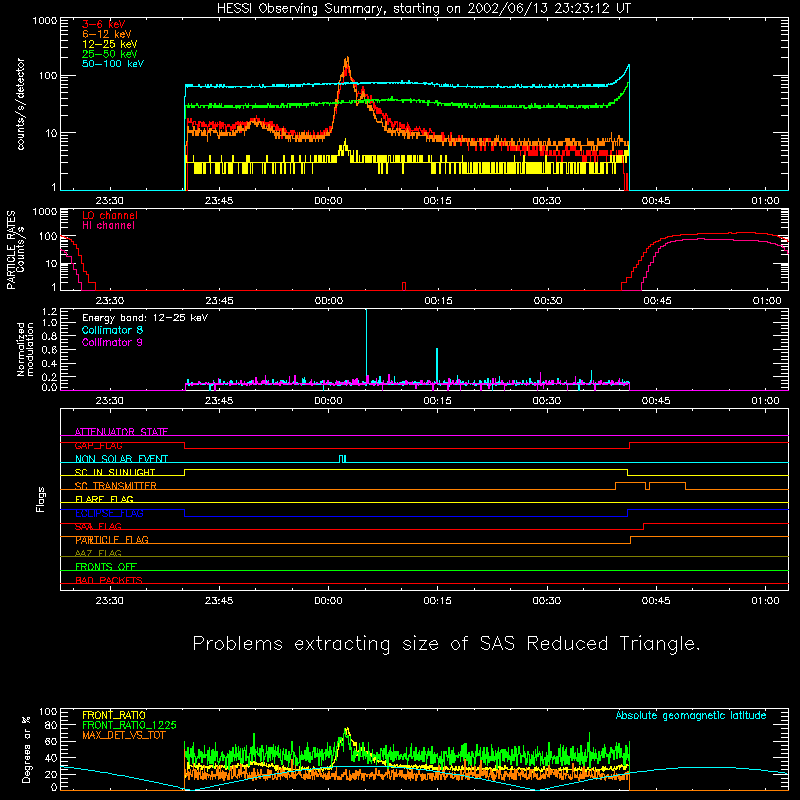Click the blue ECLIPSE_FLAG label
This screenshot has height=800, width=800.
(109, 513)
